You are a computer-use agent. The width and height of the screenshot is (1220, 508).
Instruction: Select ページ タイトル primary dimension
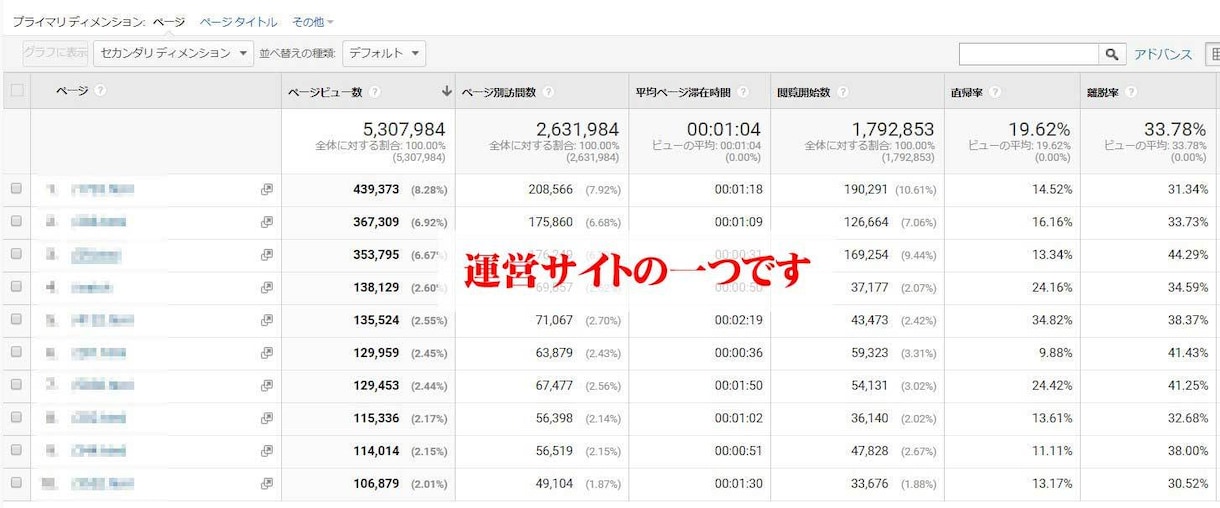click(x=239, y=21)
